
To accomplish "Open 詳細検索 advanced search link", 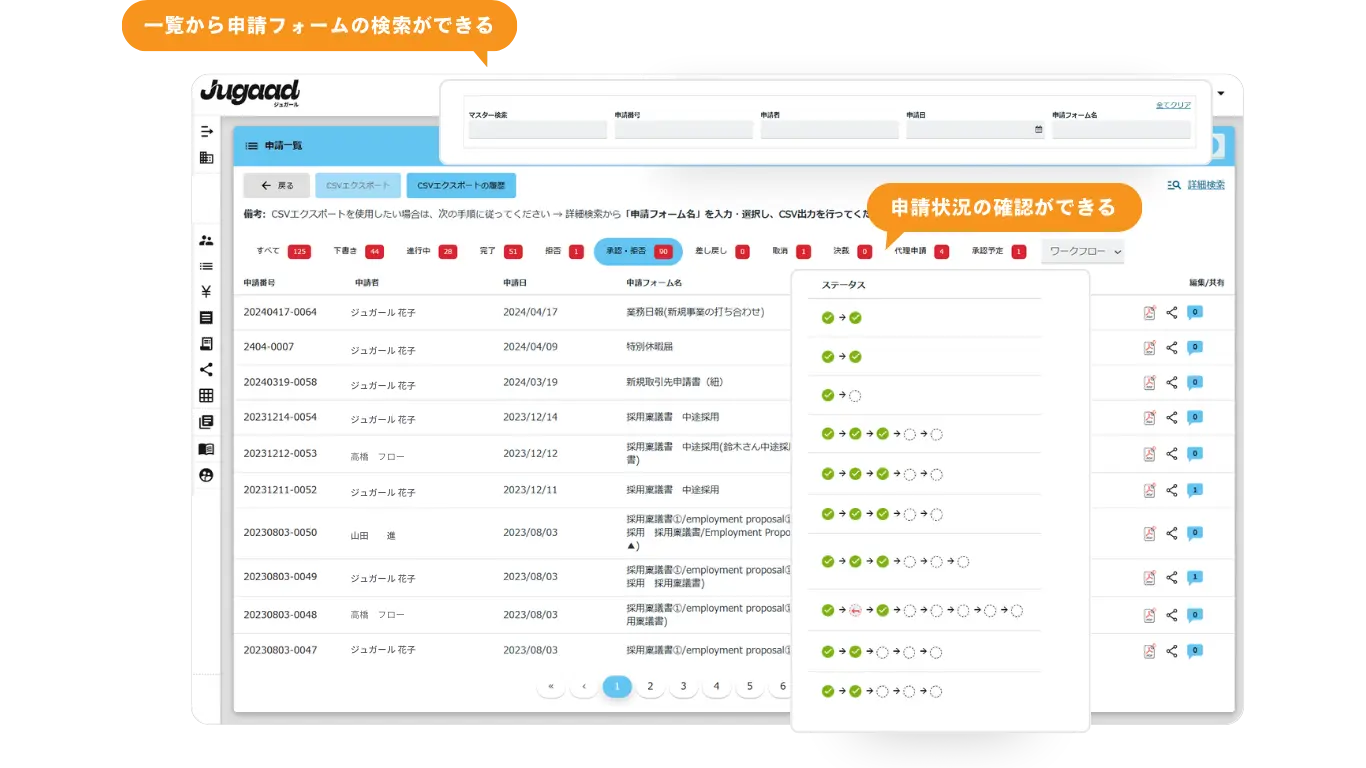I will coord(1196,185).
